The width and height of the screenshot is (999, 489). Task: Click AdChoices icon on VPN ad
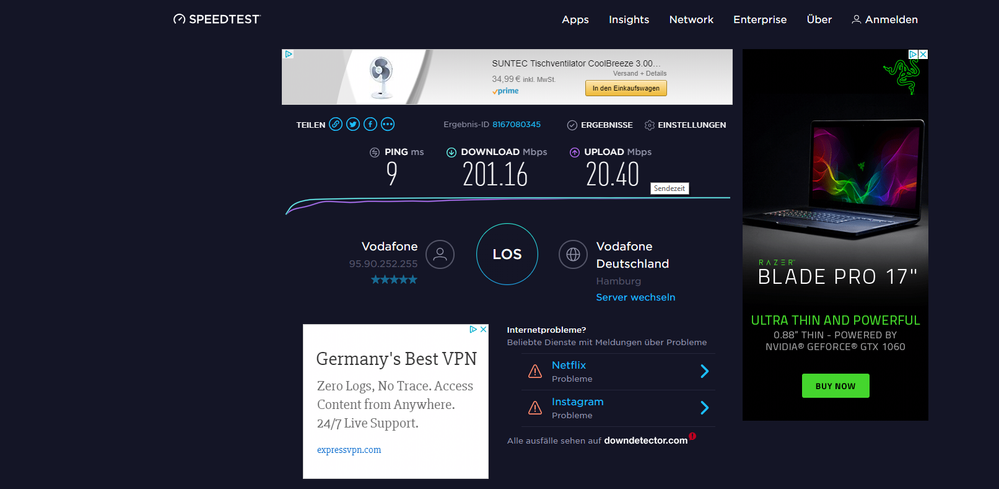tap(473, 329)
